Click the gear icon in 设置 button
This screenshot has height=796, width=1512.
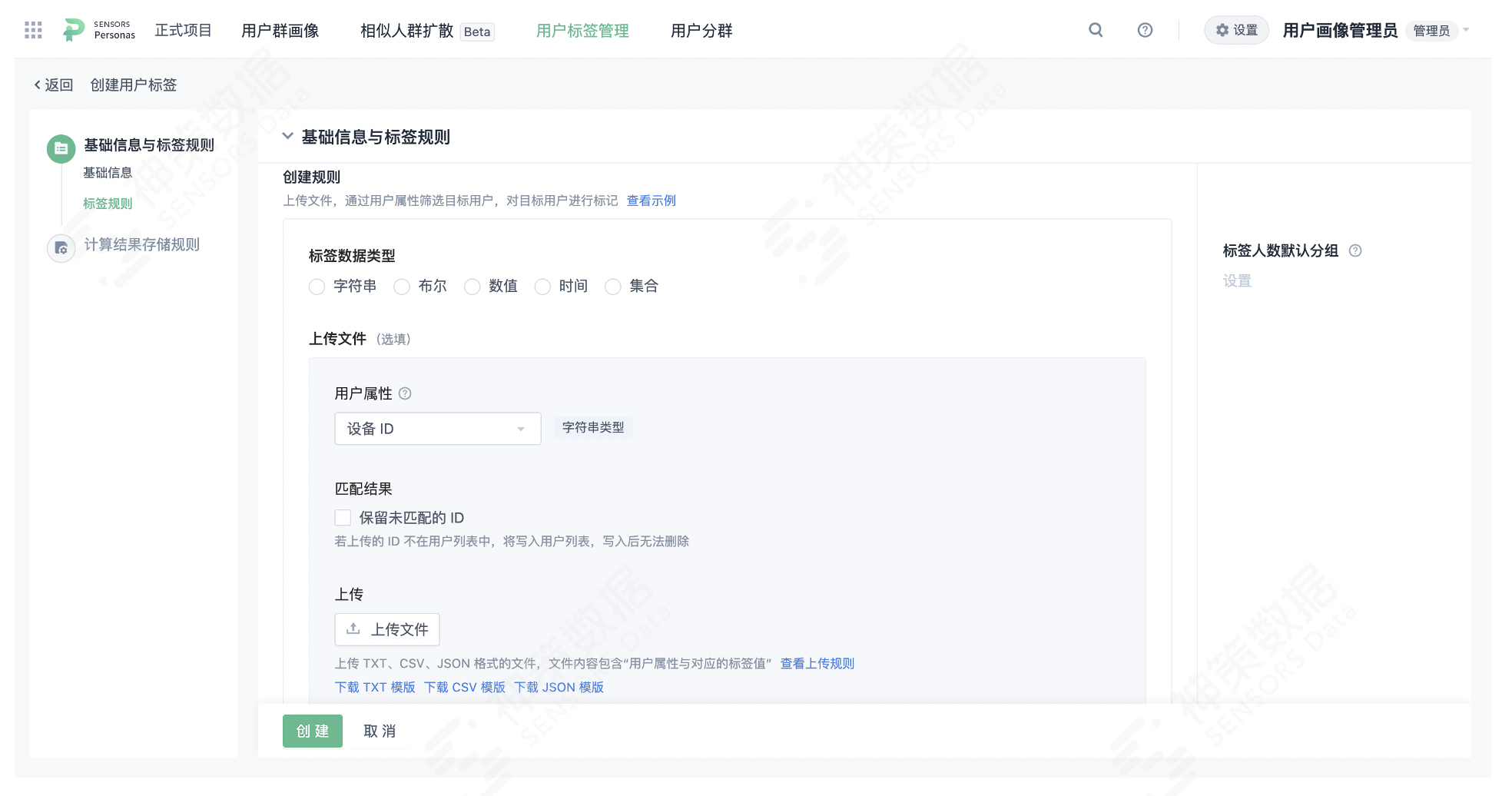click(x=1222, y=30)
